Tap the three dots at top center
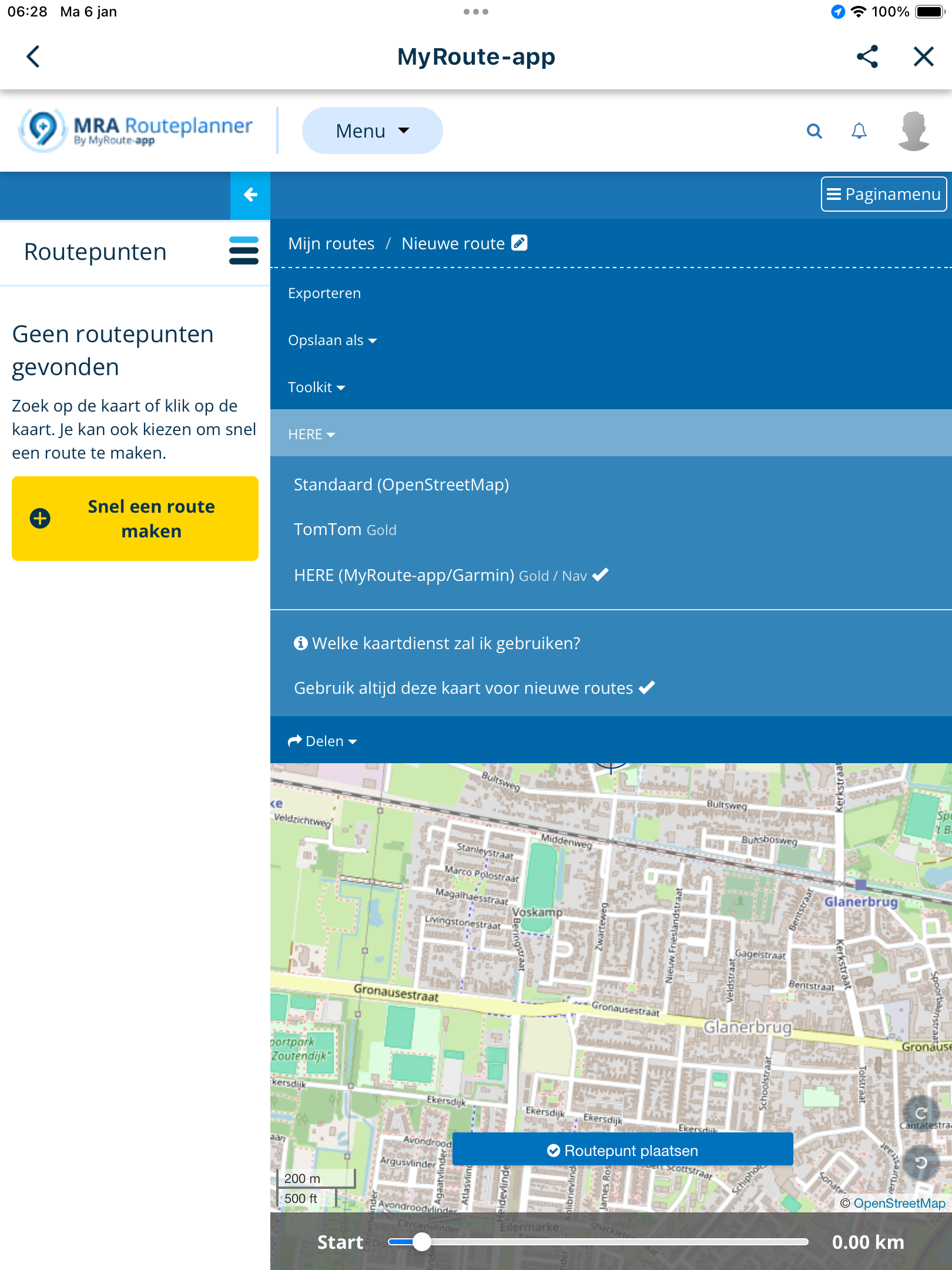Screen dimensions: 952x1270 tap(475, 12)
